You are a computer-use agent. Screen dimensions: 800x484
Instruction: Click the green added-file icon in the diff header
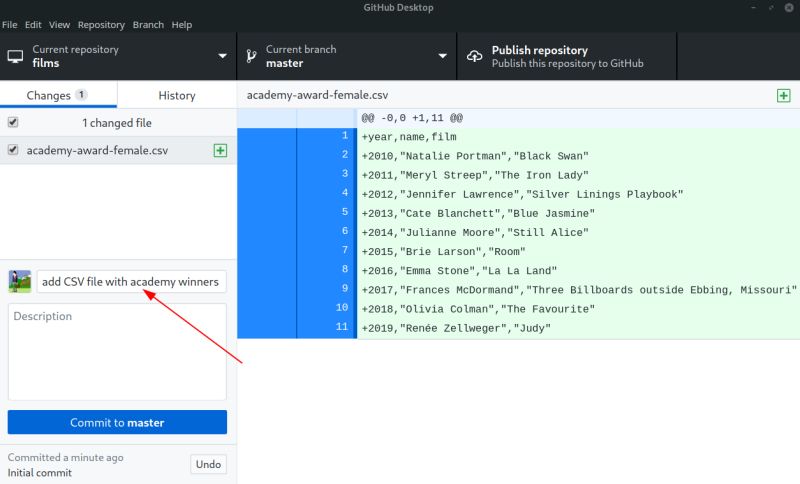click(784, 95)
